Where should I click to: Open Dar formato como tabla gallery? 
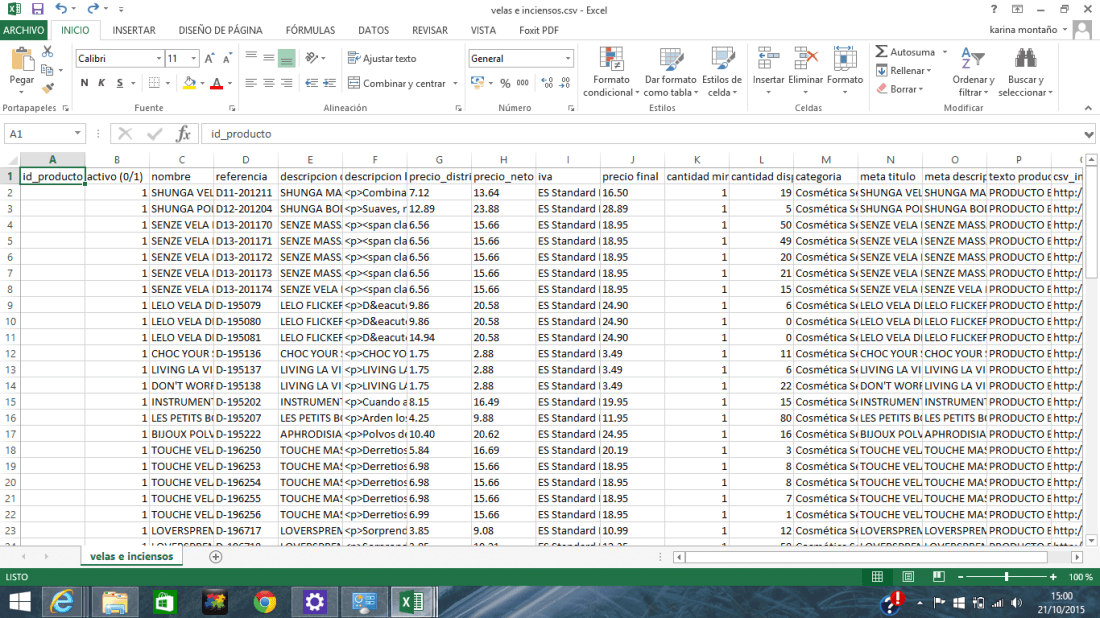pos(671,72)
